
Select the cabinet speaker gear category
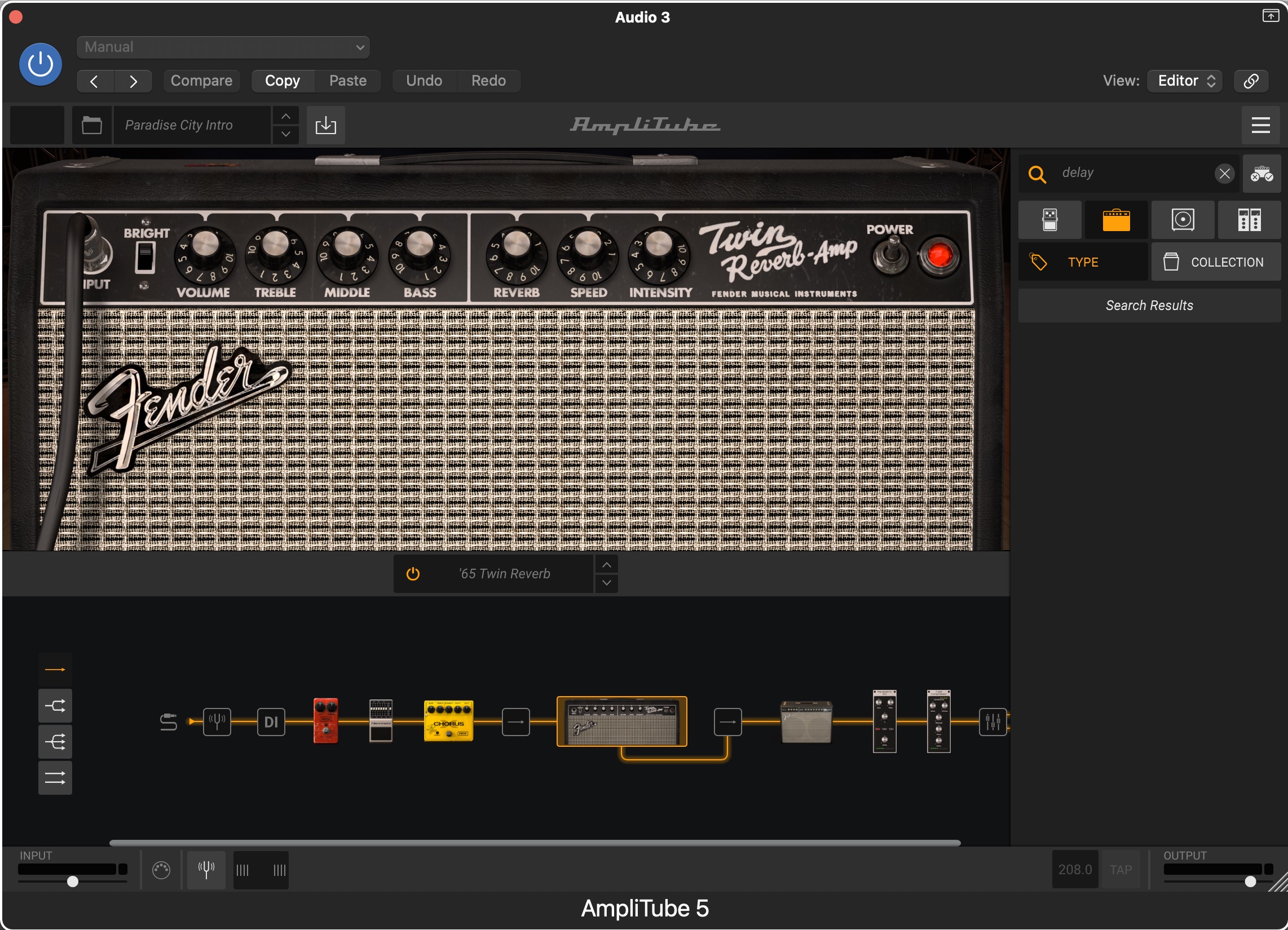[1183, 220]
